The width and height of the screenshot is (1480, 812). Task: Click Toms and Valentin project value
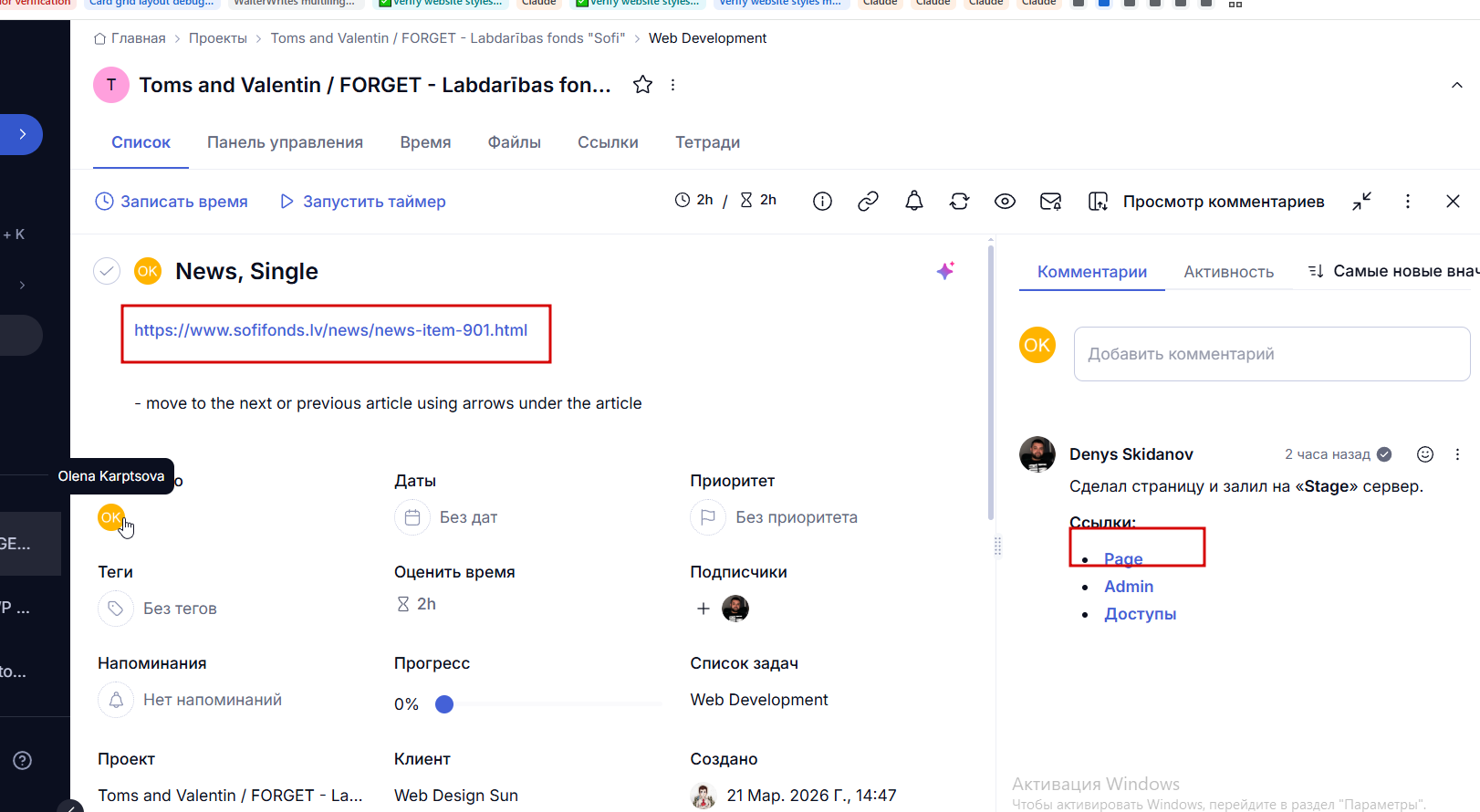[230, 796]
